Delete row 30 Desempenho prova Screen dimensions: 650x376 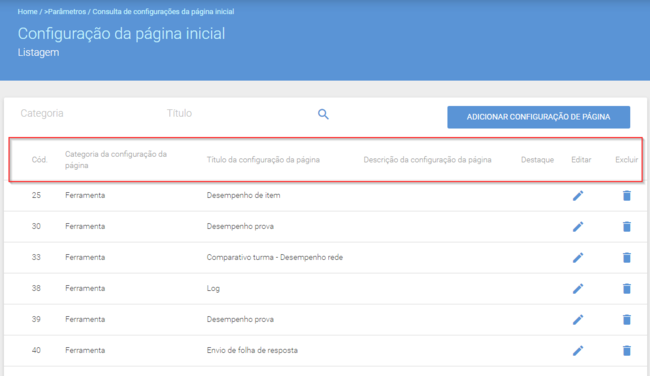click(x=627, y=226)
